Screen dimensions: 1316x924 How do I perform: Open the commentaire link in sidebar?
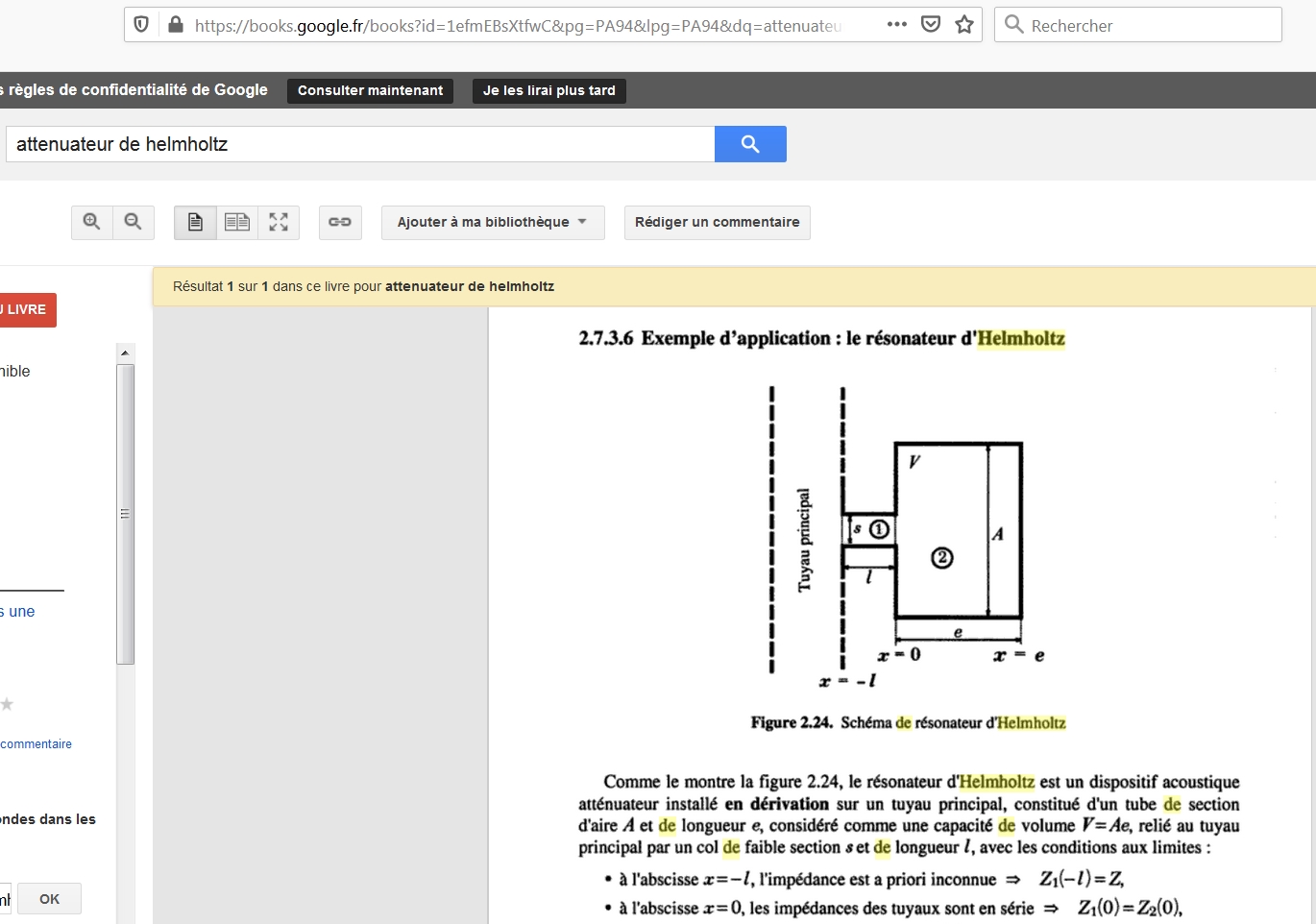pos(37,744)
